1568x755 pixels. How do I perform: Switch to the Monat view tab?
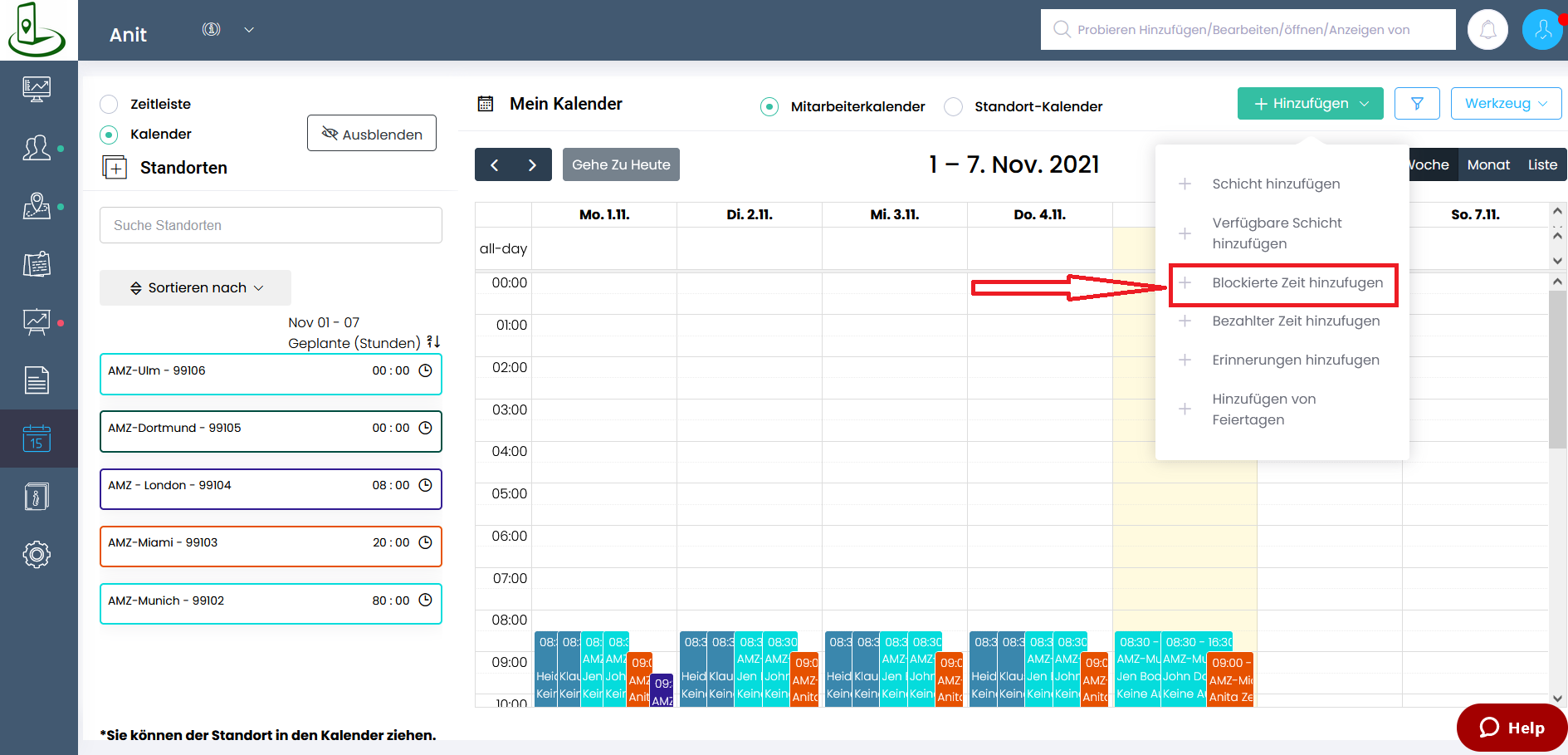tap(1487, 164)
